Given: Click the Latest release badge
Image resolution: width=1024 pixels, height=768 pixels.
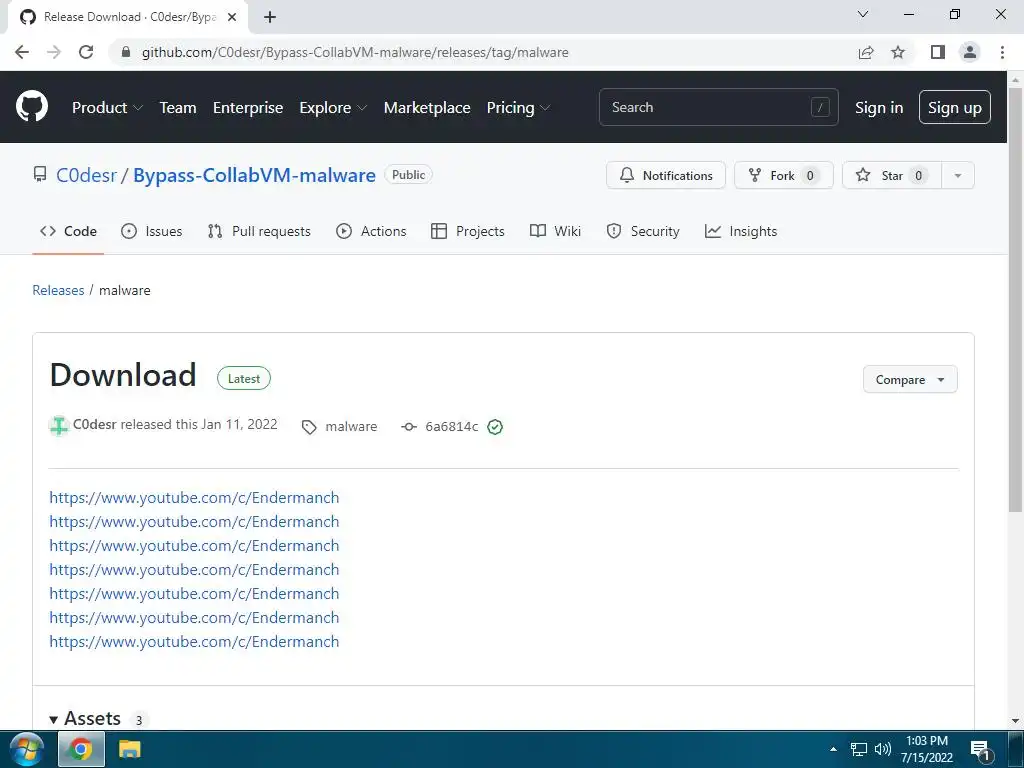Looking at the screenshot, I should (x=244, y=379).
